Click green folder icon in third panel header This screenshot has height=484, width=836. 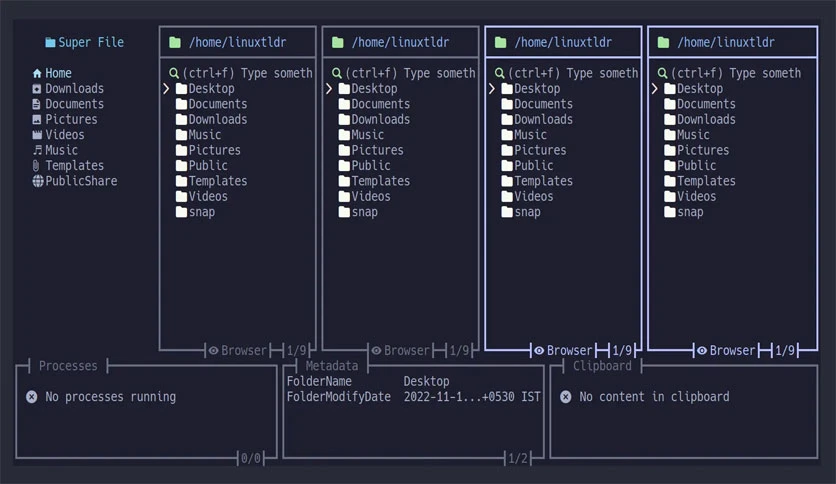click(x=500, y=42)
